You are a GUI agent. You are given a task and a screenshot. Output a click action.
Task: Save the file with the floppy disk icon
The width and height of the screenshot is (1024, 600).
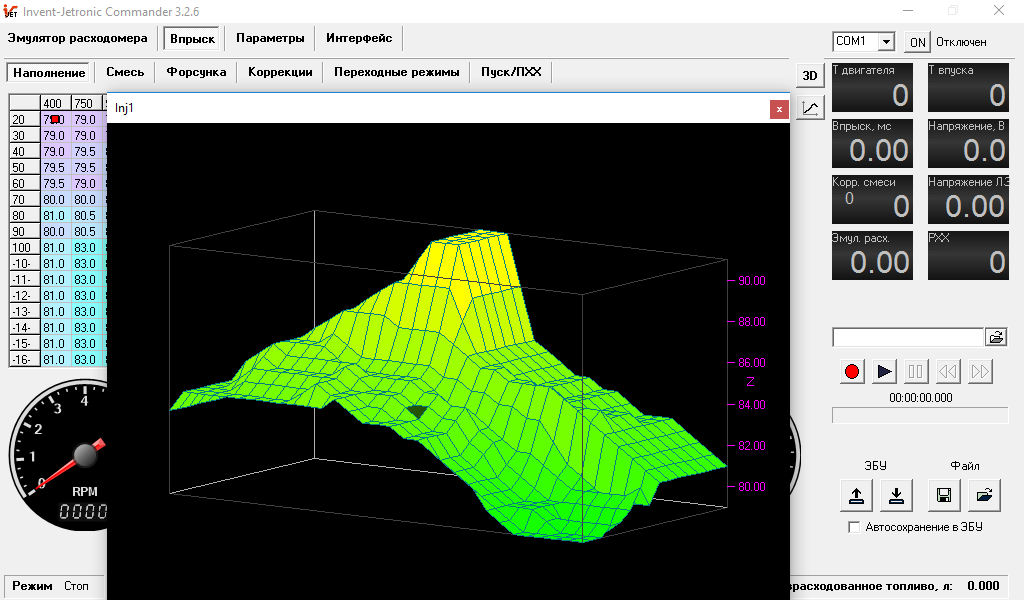[944, 495]
